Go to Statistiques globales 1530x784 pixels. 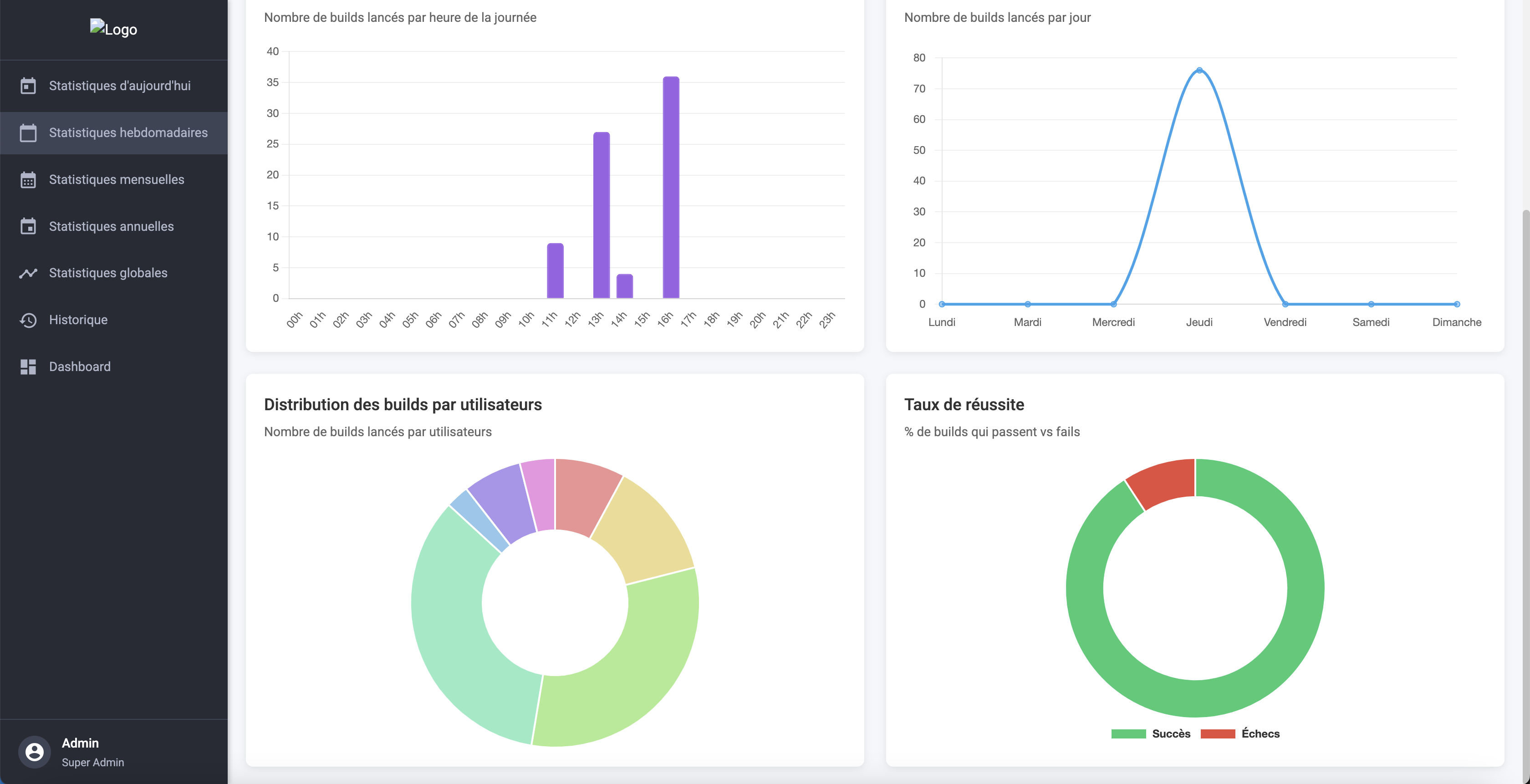pos(108,273)
